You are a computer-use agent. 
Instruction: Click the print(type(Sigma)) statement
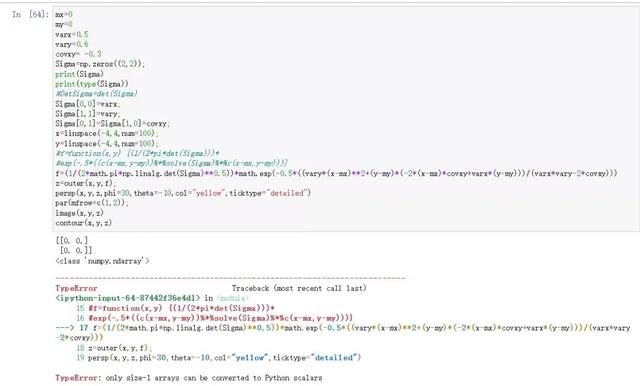[92, 84]
